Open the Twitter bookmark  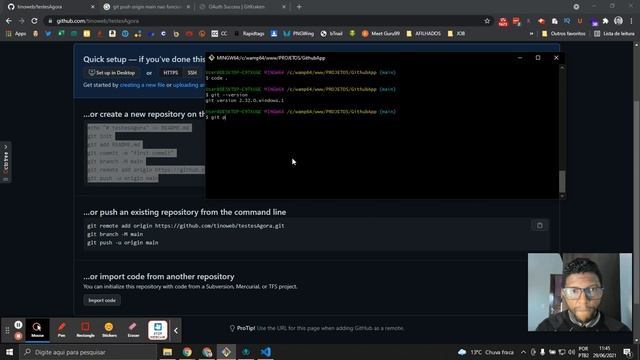[x=48, y=34]
